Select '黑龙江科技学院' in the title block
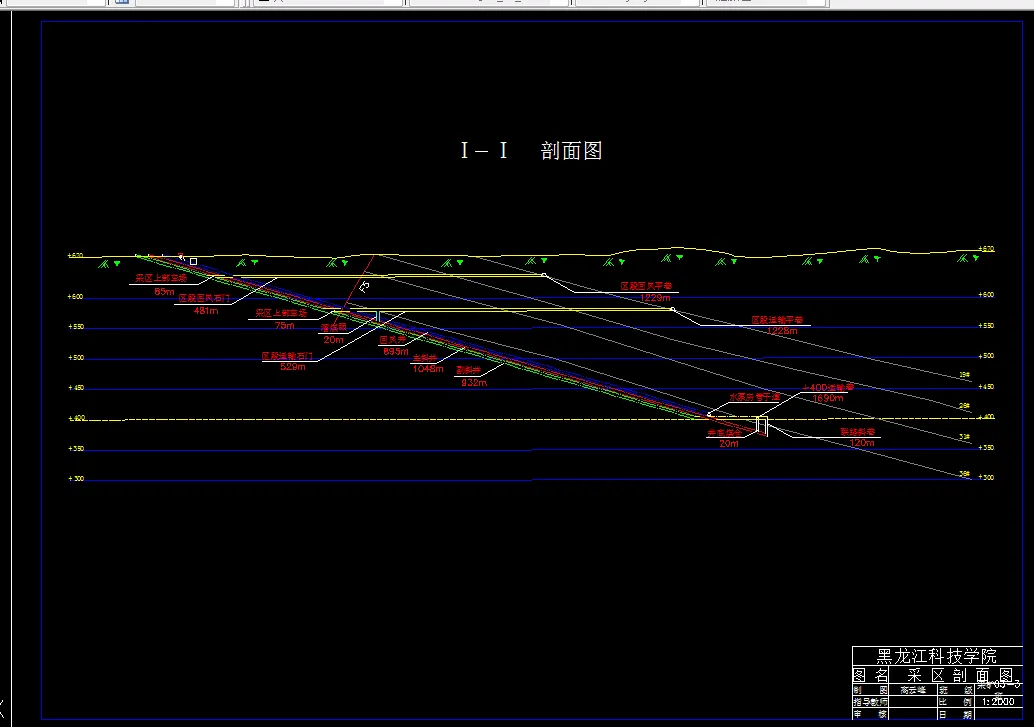Image resolution: width=1034 pixels, height=727 pixels. pyautogui.click(x=936, y=656)
